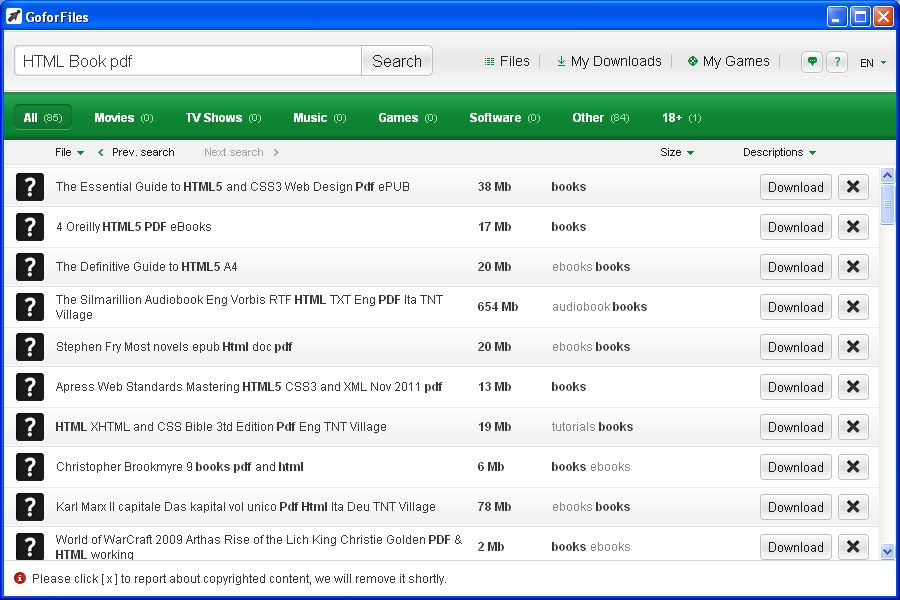This screenshot has width=900, height=600.
Task: Click X button for Stephen Fry novels row
Action: 853,347
